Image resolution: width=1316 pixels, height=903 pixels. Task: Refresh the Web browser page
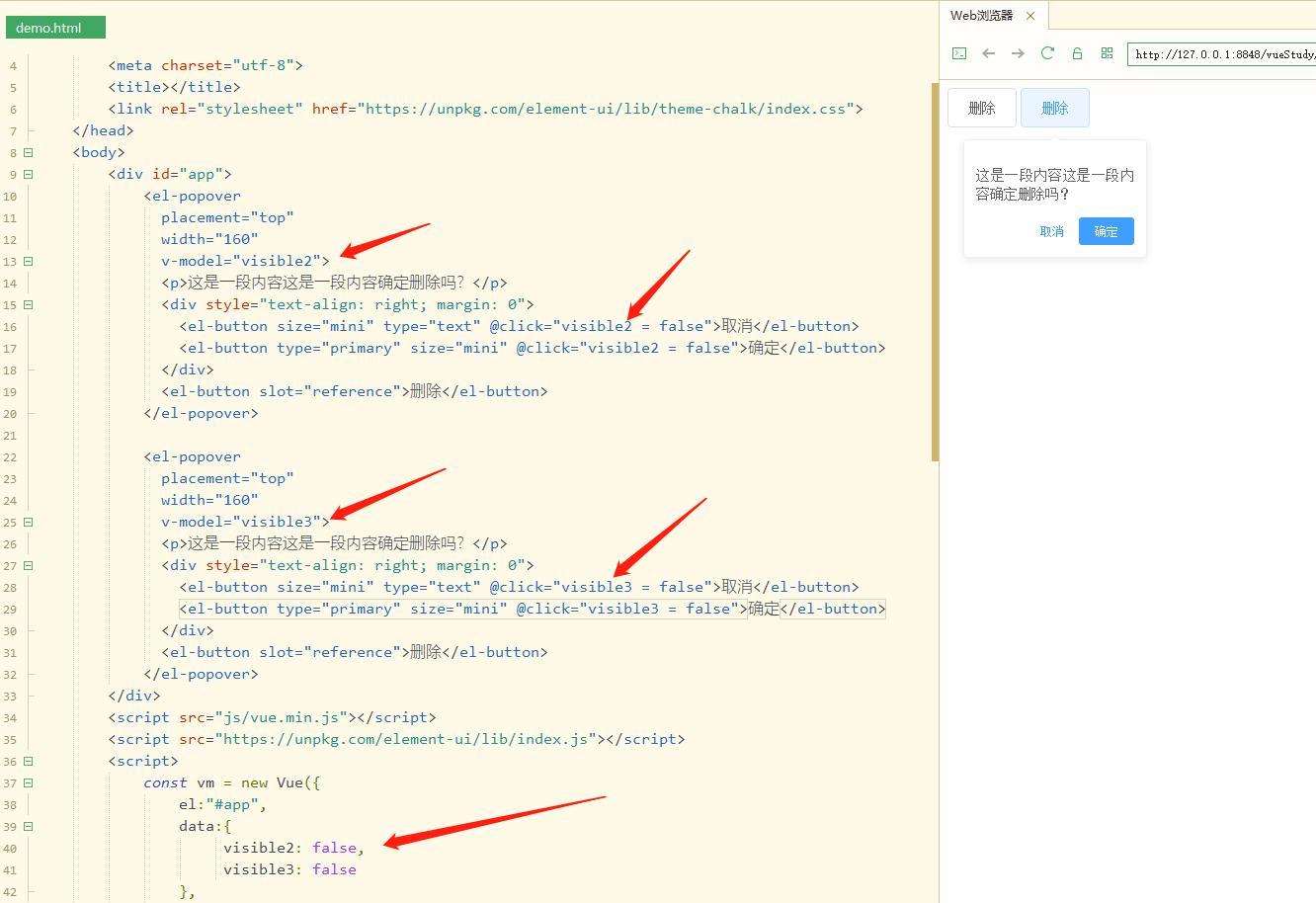tap(1047, 53)
